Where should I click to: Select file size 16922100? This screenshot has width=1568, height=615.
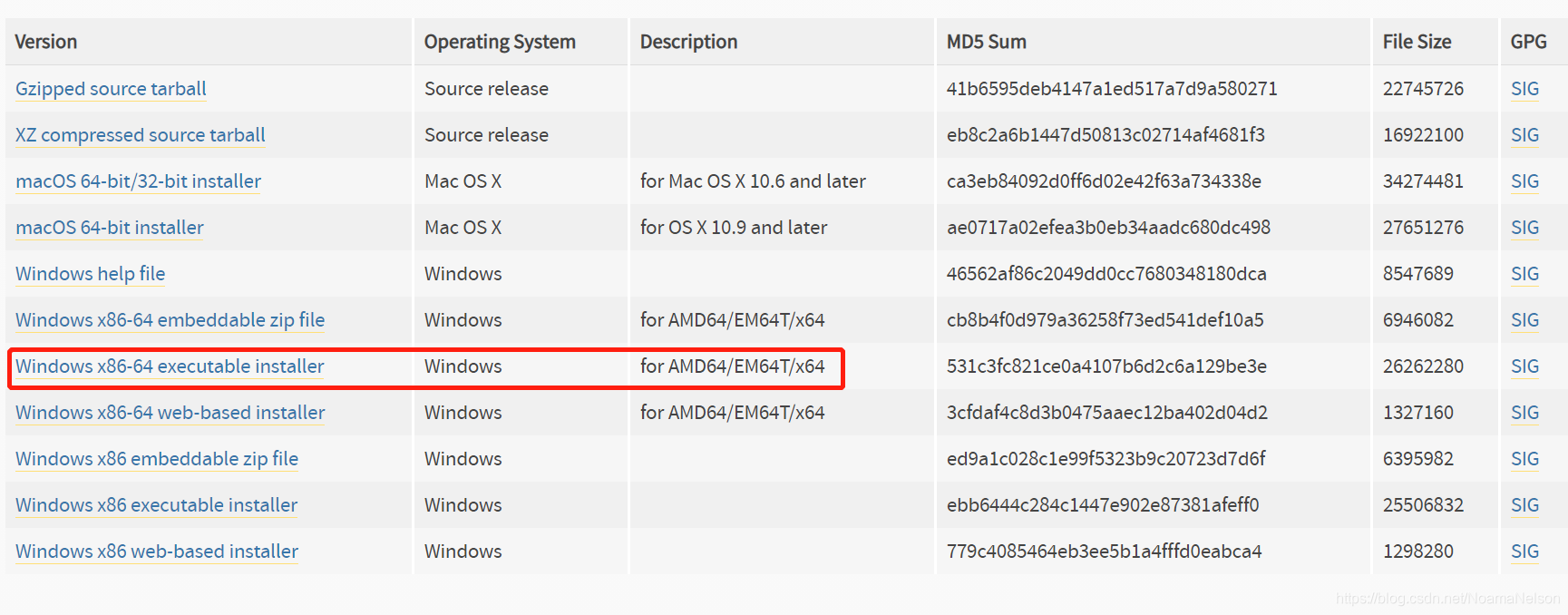1423,135
